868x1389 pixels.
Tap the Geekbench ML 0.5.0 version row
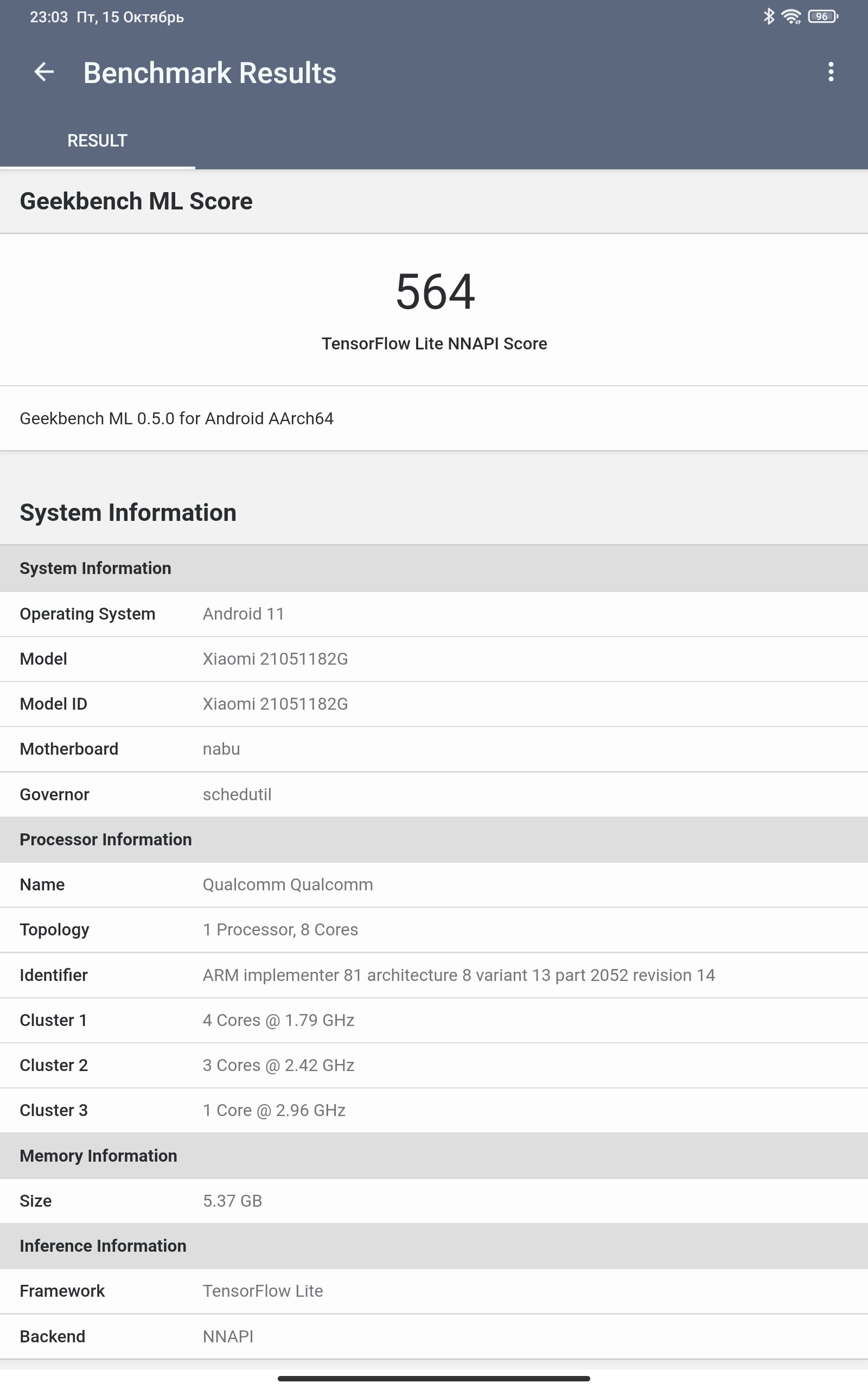pyautogui.click(x=434, y=418)
